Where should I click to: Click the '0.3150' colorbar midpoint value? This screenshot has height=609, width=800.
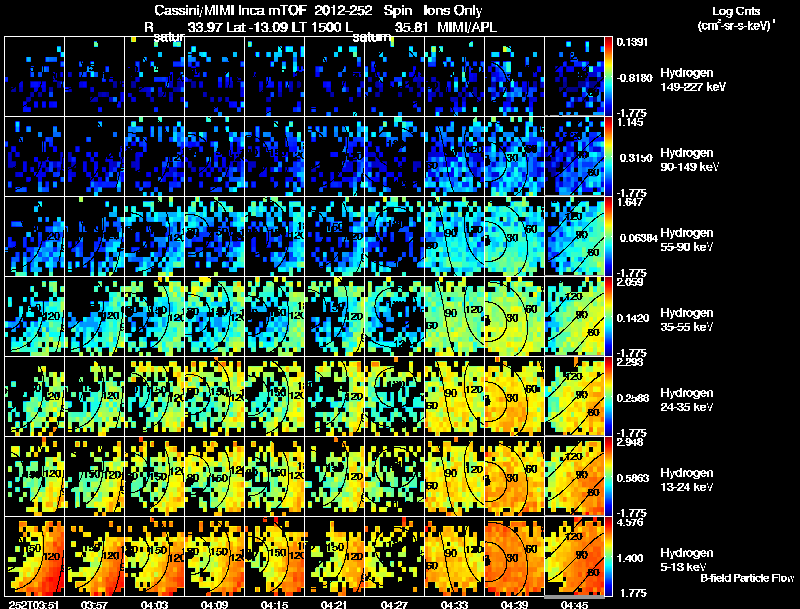(x=636, y=158)
